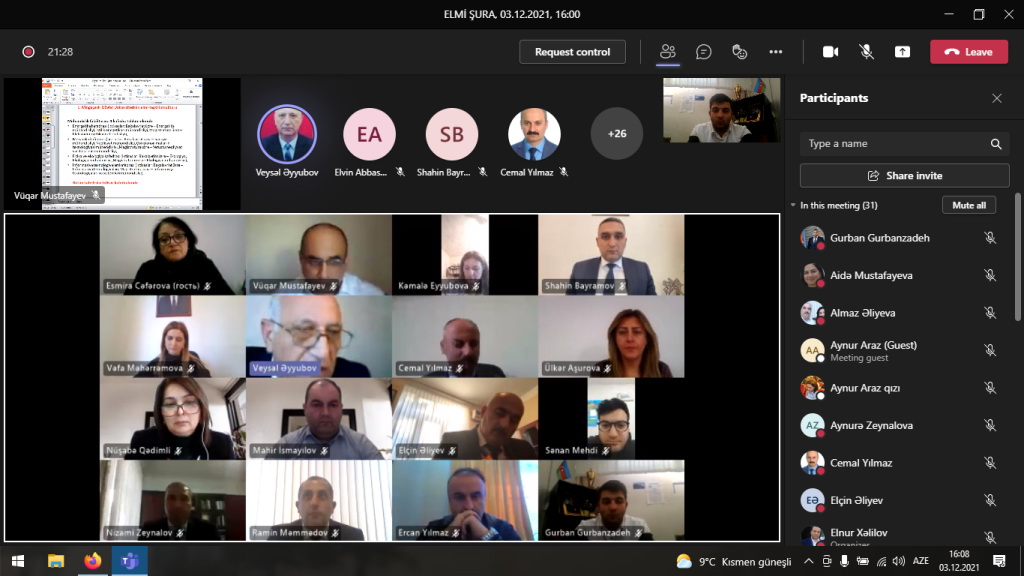Select Cemal Yılmaz avatar in participants list
Screen dimensions: 1024x576
click(x=812, y=463)
